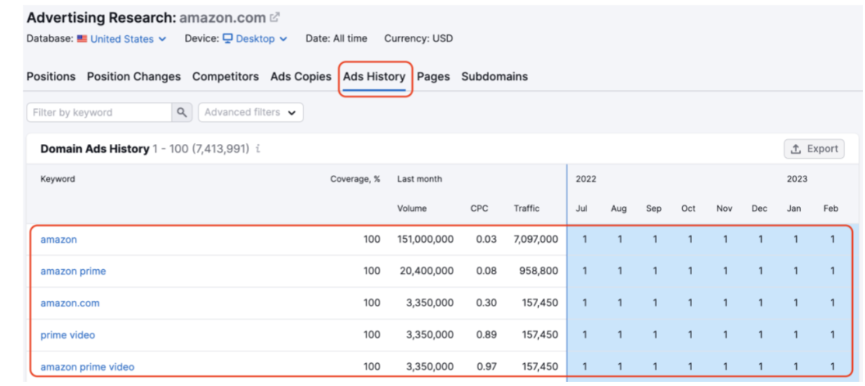Screen dimensions: 865x386
Task: Go to the Competitors tab
Action: [x=225, y=77]
